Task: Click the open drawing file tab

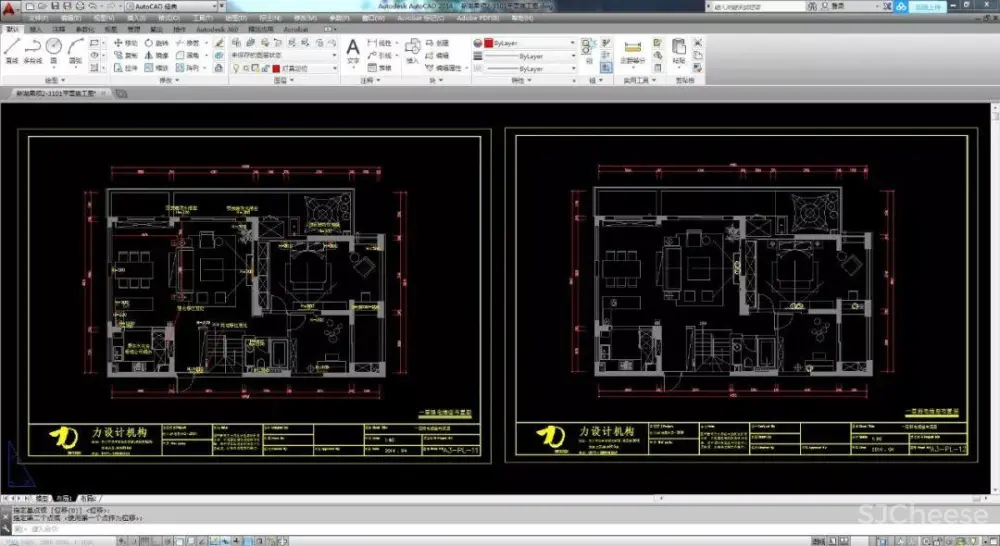Action: (55, 93)
